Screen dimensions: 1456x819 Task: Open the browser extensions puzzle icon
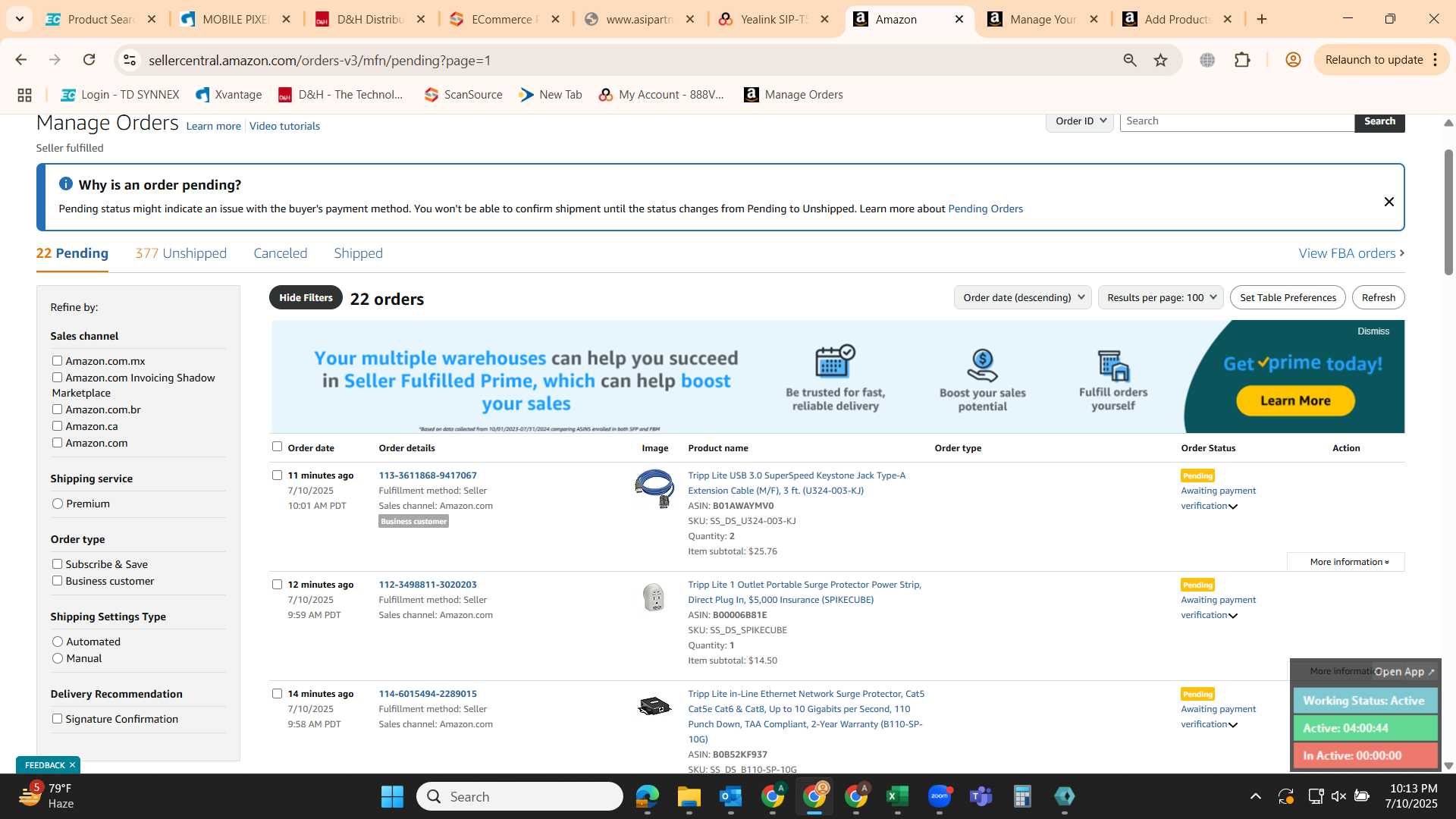pyautogui.click(x=1242, y=60)
